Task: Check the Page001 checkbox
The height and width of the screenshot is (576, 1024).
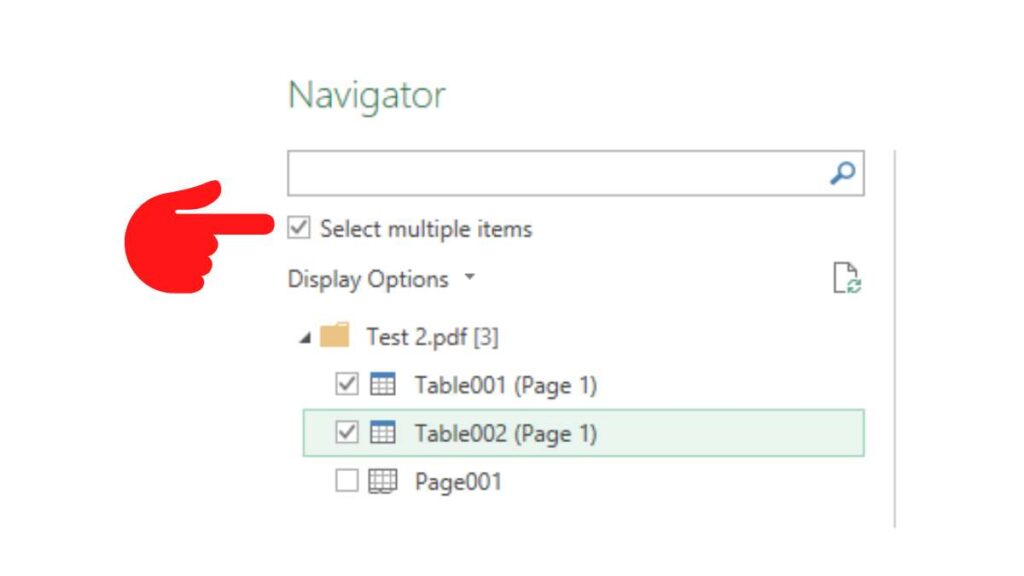Action: [345, 482]
